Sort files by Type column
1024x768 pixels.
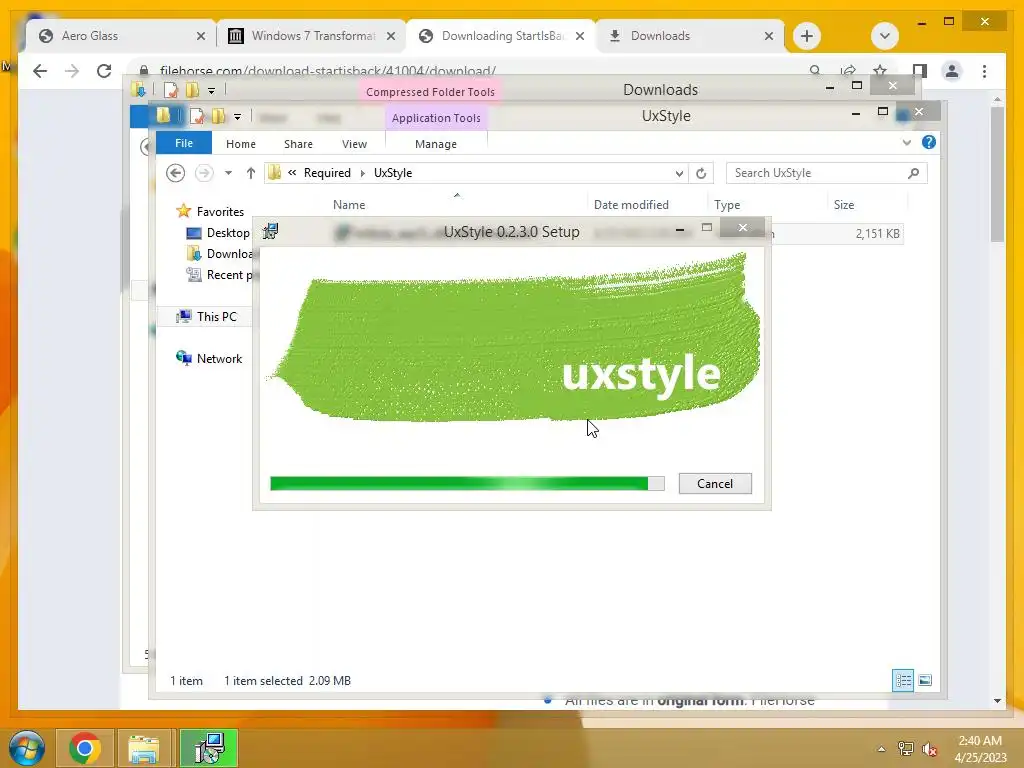tap(727, 204)
